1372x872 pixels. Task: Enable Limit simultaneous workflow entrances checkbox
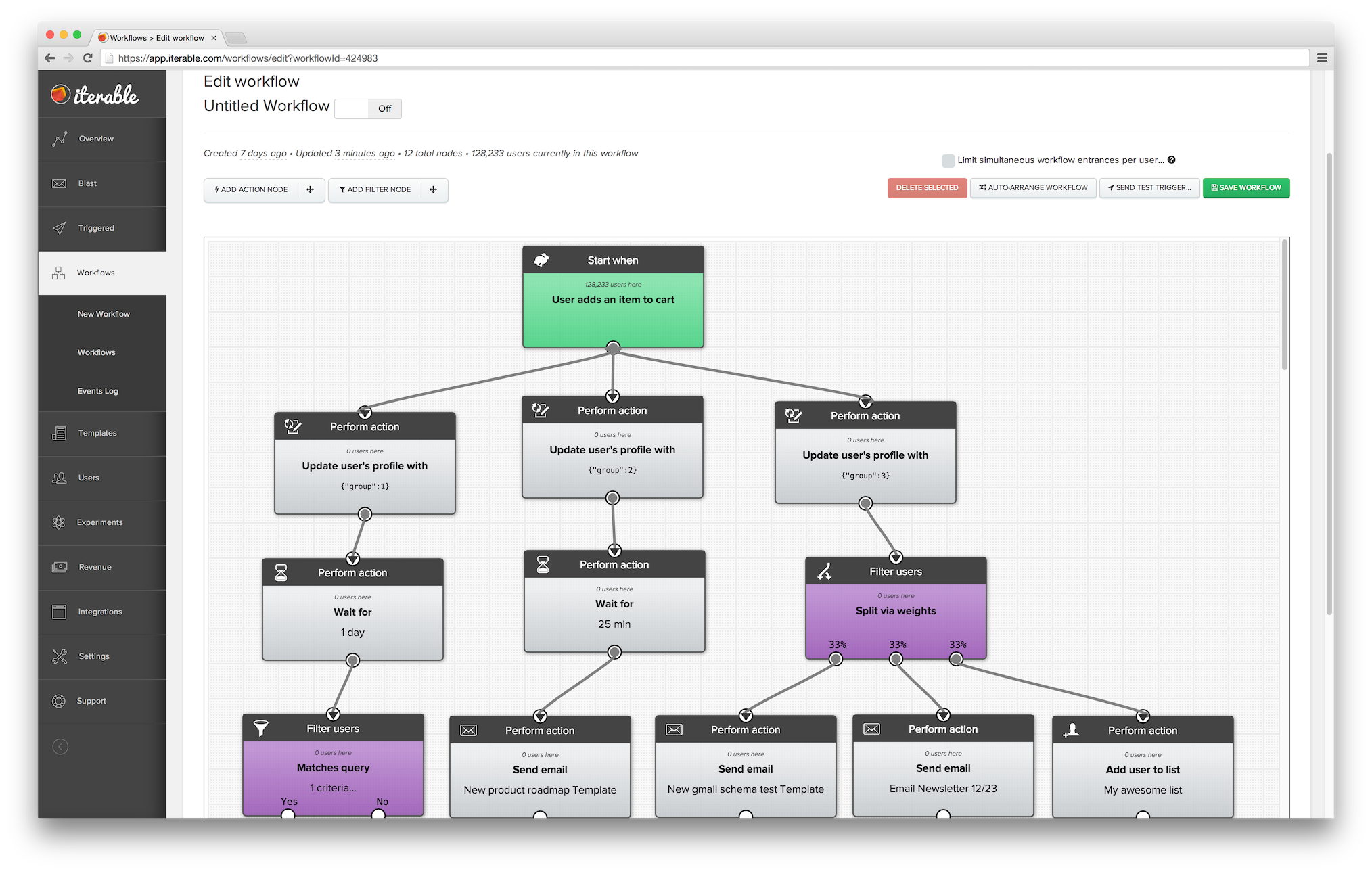point(948,160)
